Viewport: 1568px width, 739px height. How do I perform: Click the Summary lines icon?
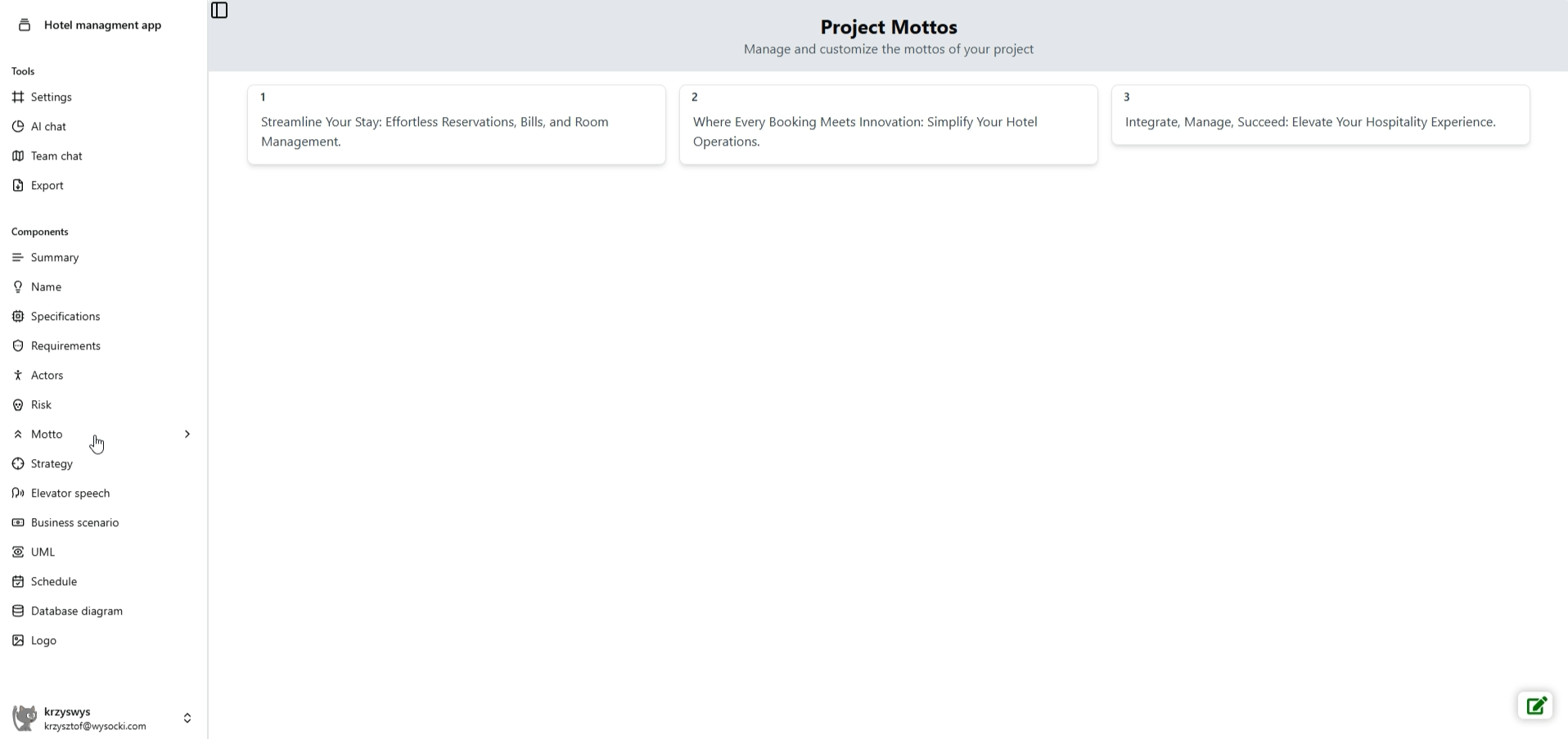pos(18,258)
